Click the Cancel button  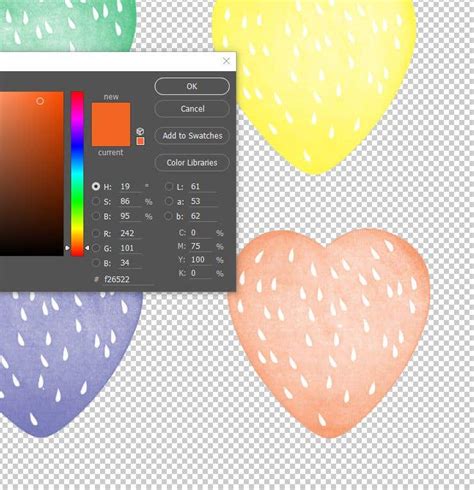[192, 109]
